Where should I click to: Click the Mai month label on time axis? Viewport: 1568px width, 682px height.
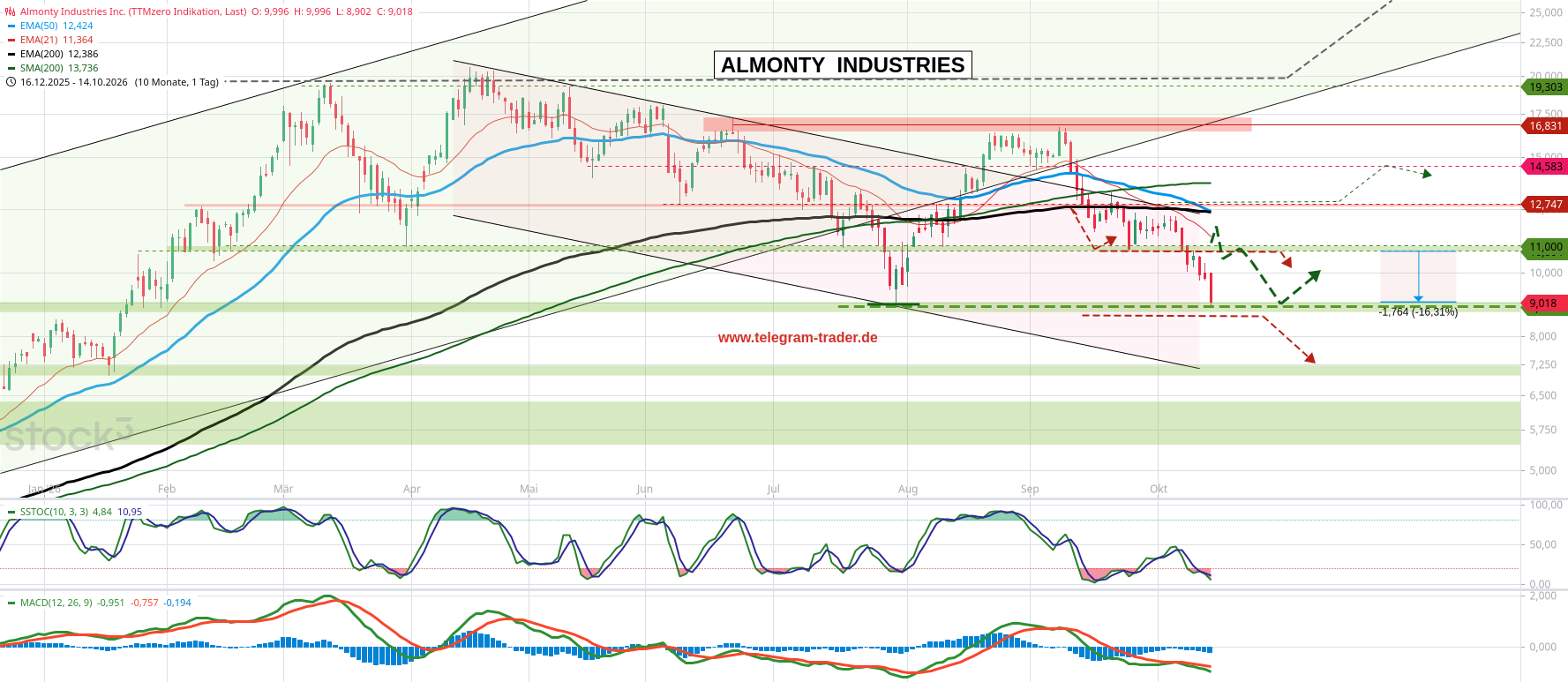(x=529, y=489)
